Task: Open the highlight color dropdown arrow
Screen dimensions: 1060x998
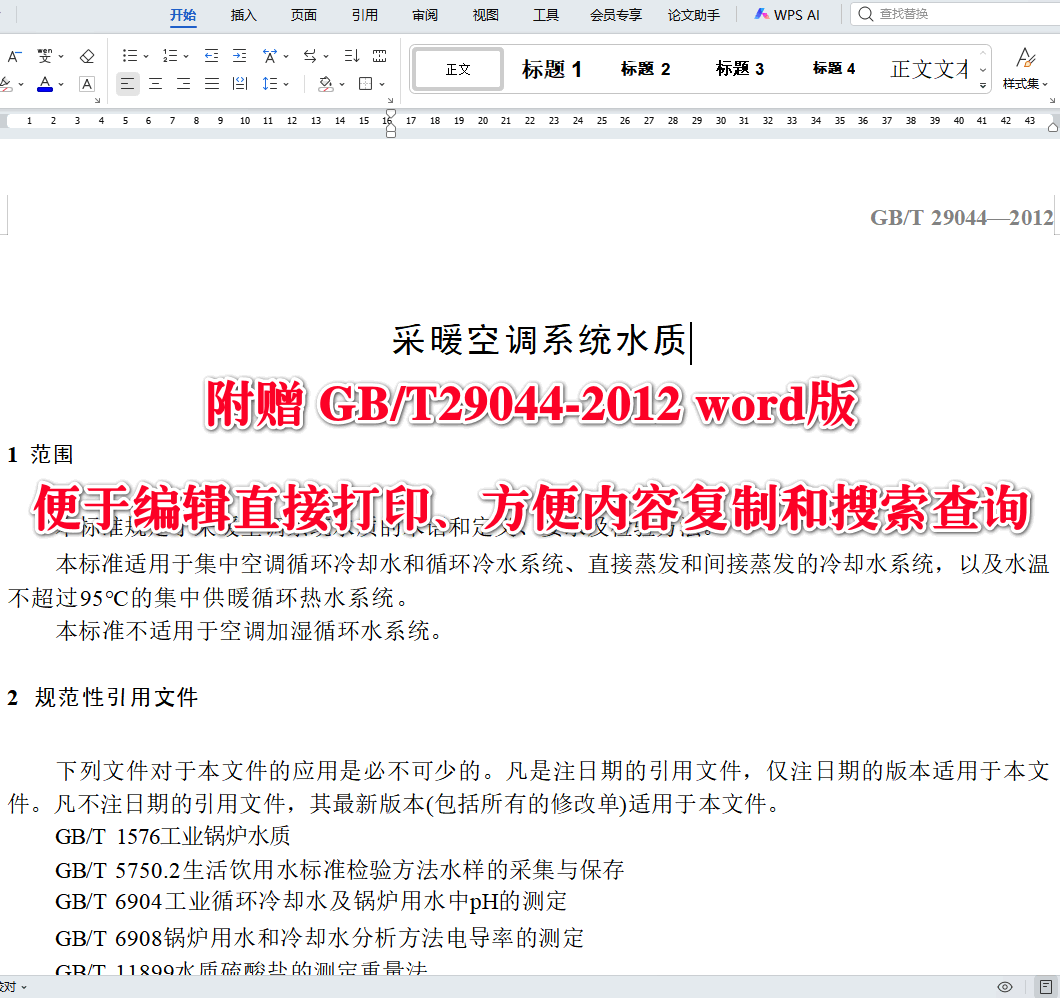Action: pyautogui.click(x=21, y=85)
